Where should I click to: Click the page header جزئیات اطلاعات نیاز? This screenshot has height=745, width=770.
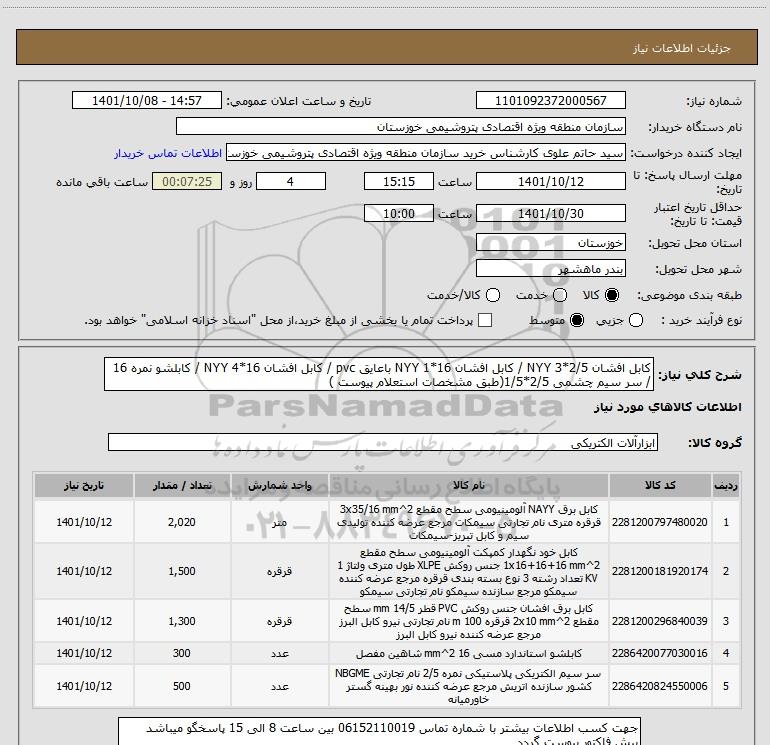coord(682,48)
